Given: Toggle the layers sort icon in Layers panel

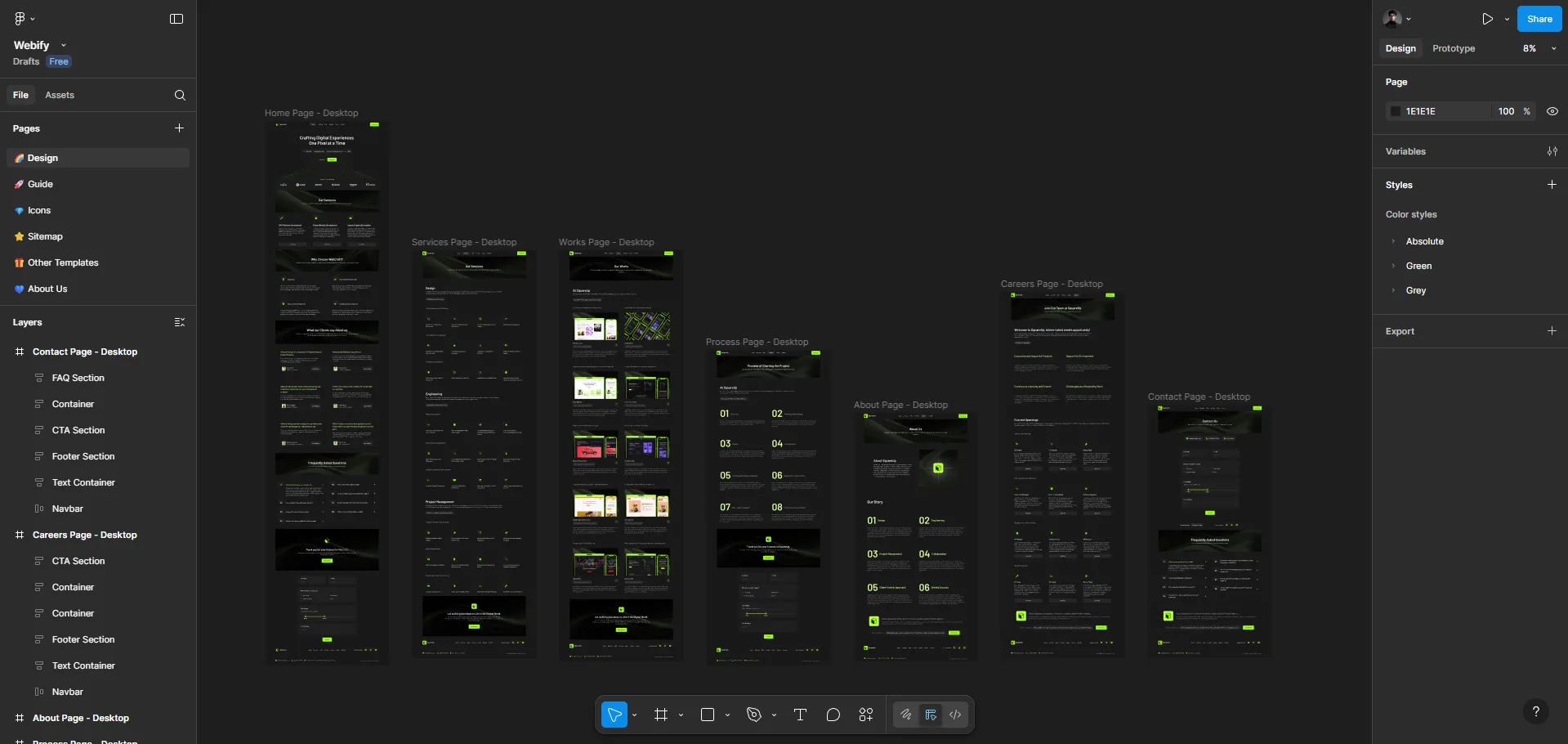Looking at the screenshot, I should 181,321.
